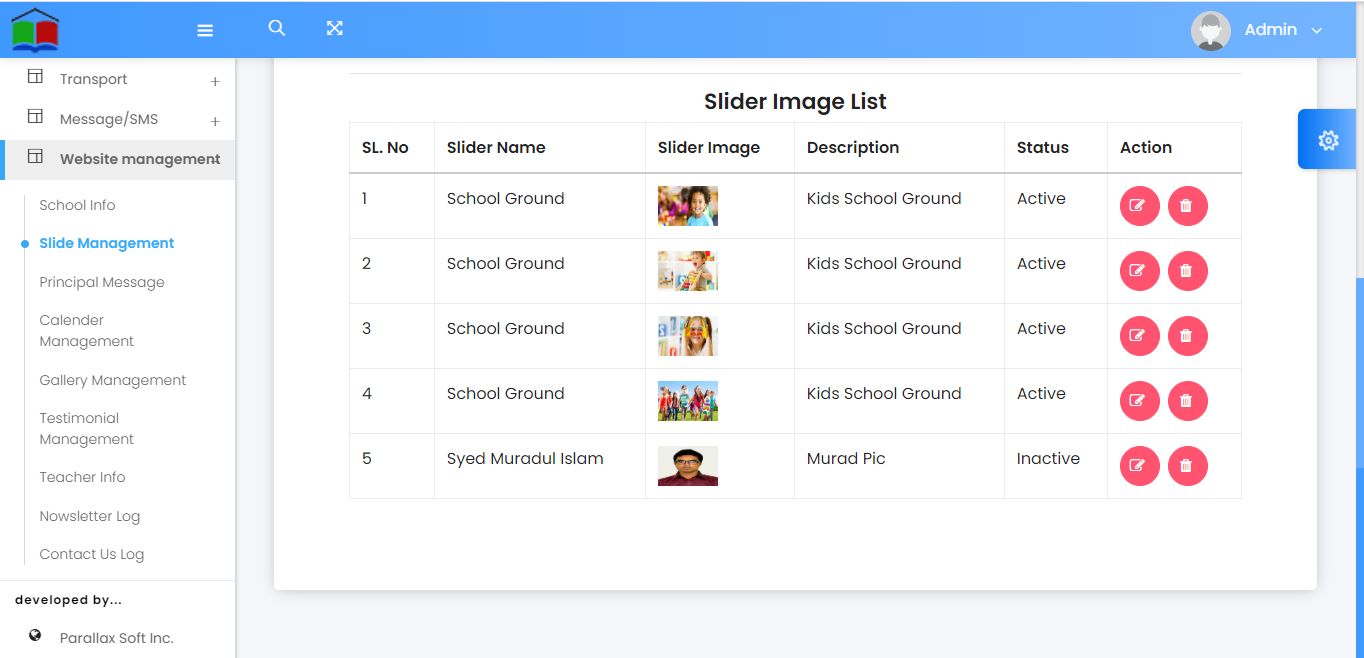Open the Principal Message page
The width and height of the screenshot is (1364, 658).
101,282
